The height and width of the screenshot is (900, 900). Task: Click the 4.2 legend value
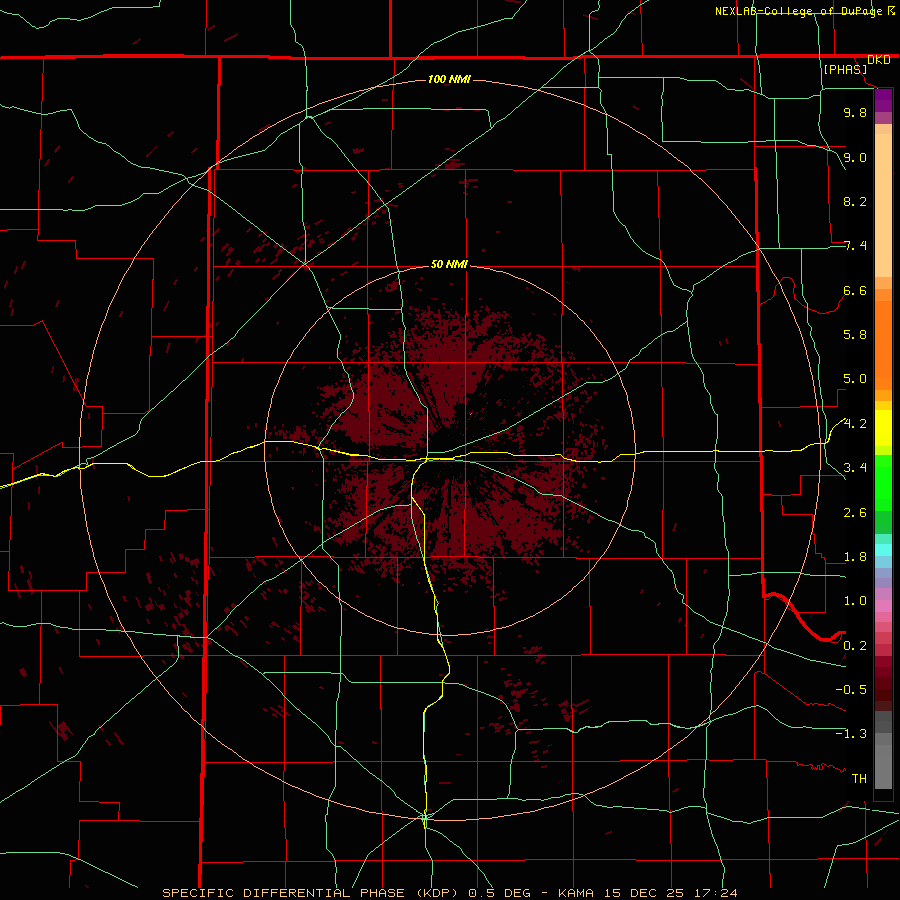855,424
